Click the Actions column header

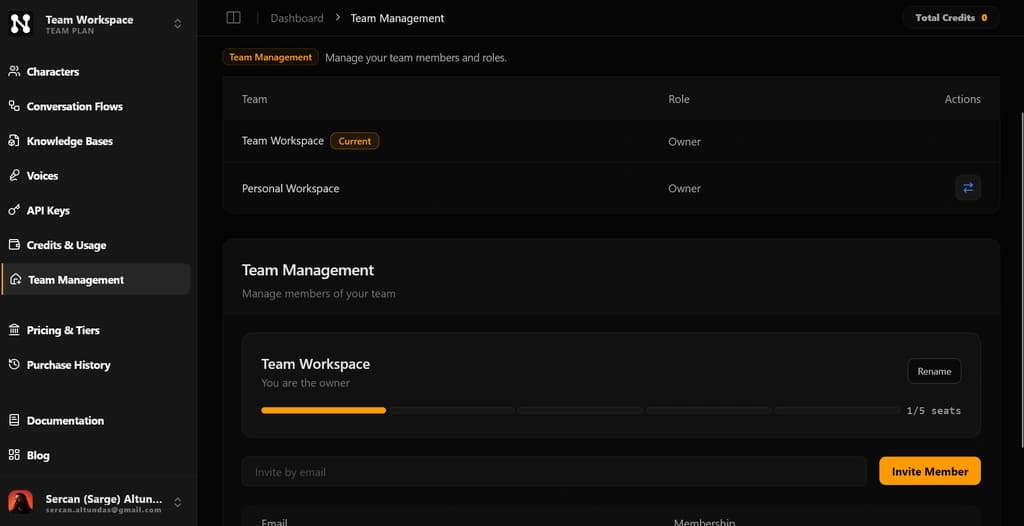[x=963, y=99]
